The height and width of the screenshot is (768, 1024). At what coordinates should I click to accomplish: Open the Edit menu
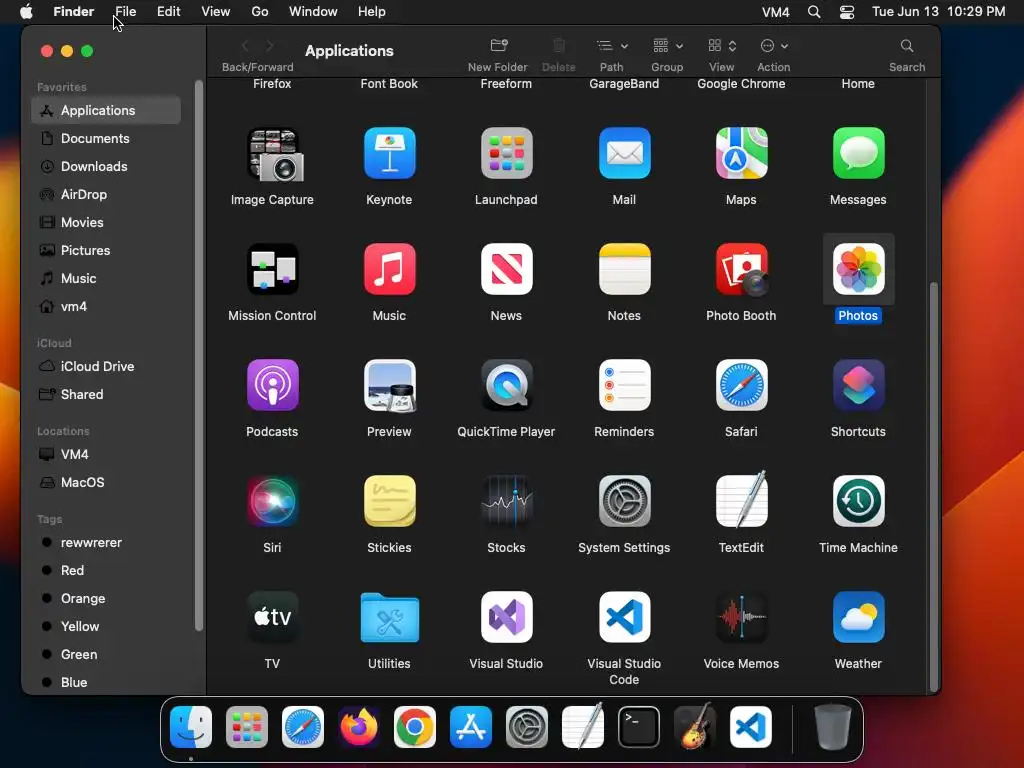coord(168,12)
